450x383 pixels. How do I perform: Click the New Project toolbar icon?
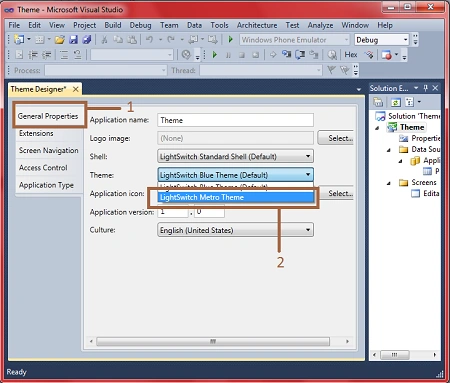(19, 40)
